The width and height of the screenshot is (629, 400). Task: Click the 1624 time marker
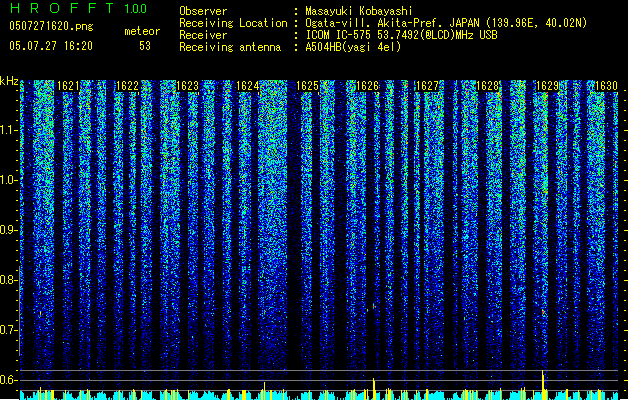click(248, 86)
